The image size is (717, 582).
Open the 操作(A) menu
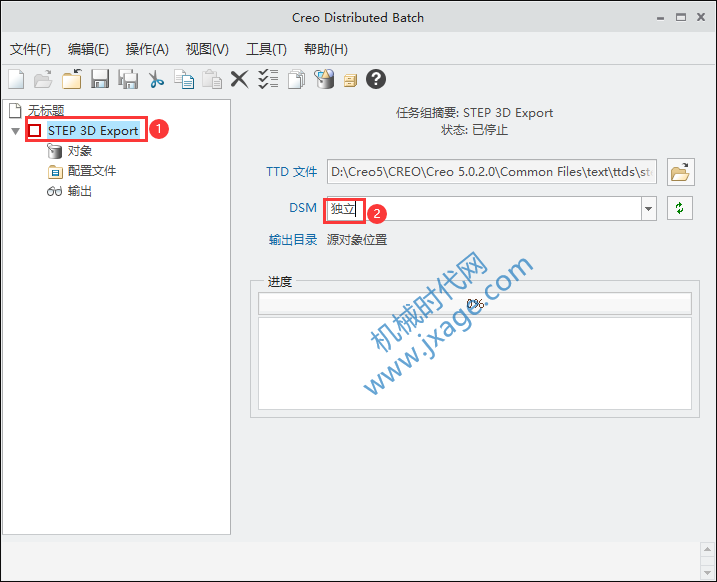pyautogui.click(x=147, y=49)
